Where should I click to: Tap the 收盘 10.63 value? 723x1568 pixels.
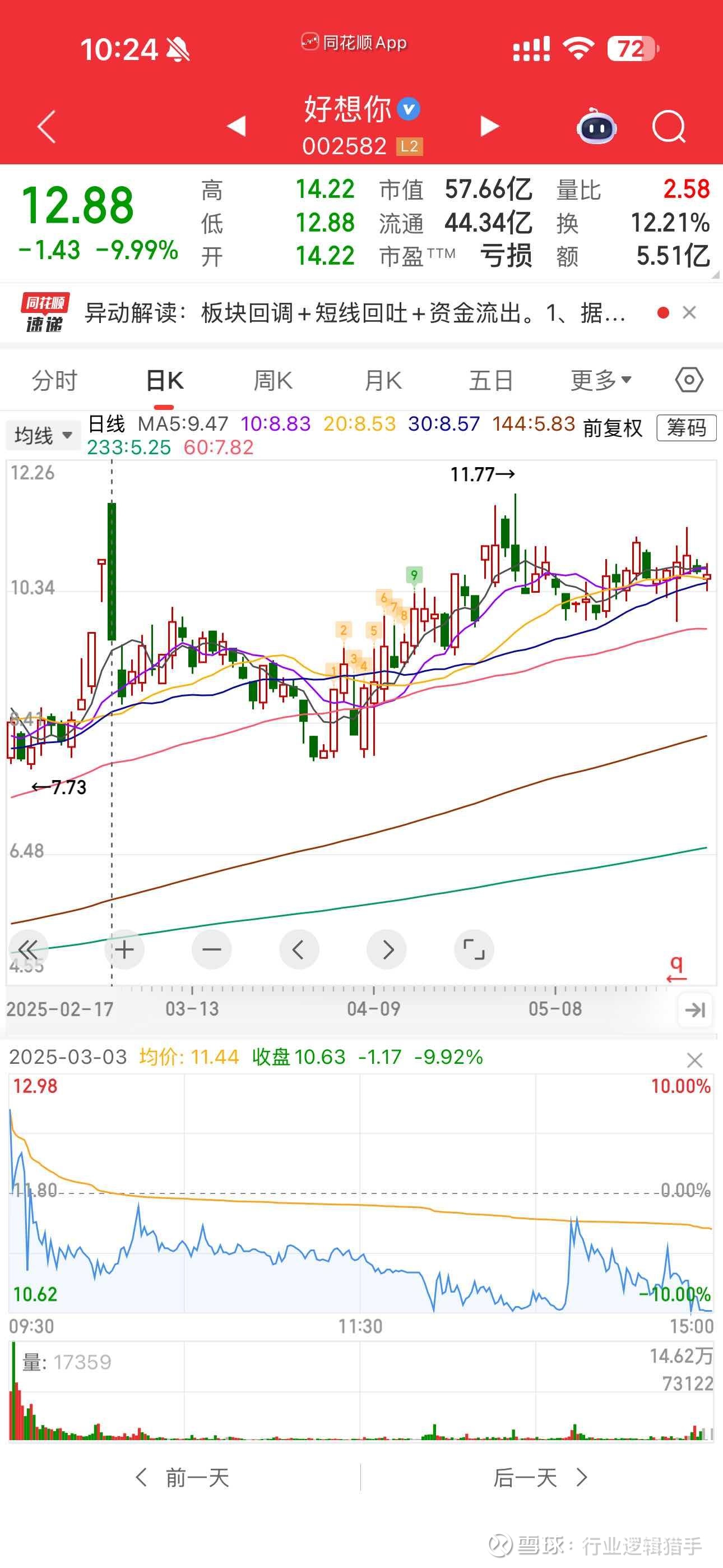[299, 1057]
